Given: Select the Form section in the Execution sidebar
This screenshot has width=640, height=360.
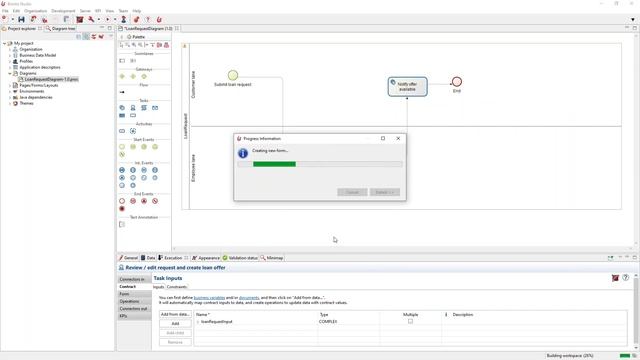Looking at the screenshot, I should click(x=134, y=294).
